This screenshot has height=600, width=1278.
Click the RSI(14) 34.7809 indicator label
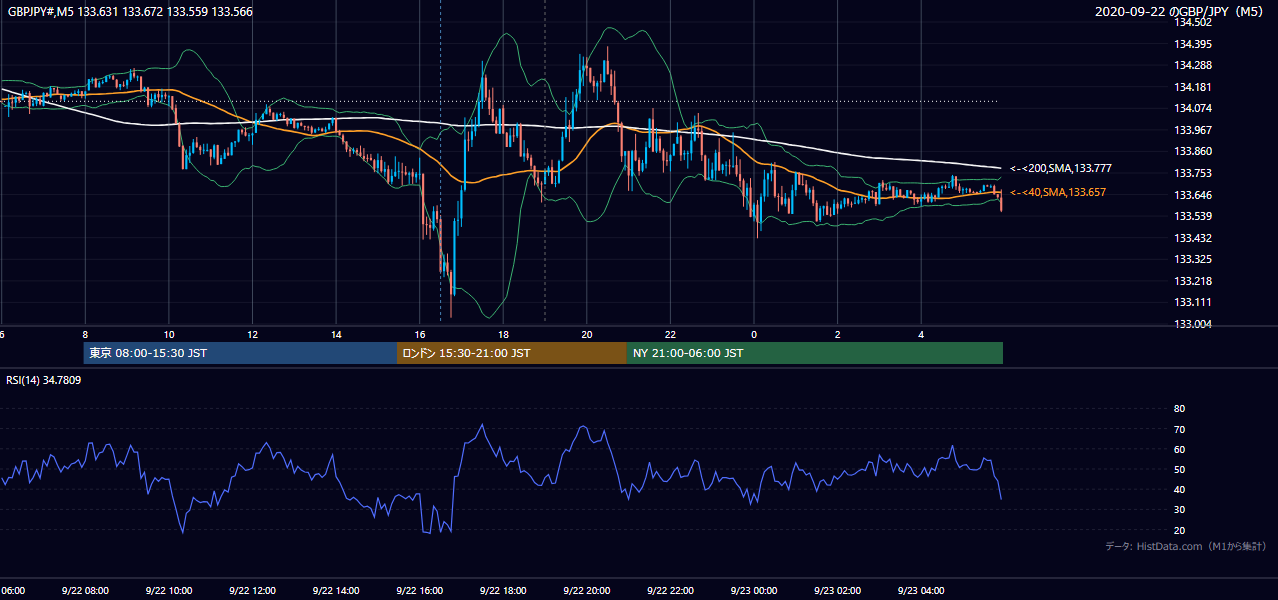[x=44, y=380]
